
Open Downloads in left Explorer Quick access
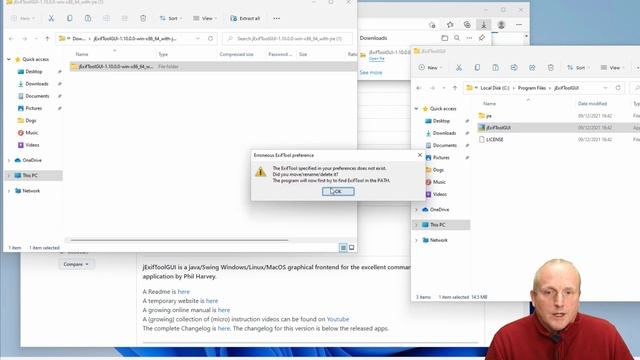click(37, 84)
